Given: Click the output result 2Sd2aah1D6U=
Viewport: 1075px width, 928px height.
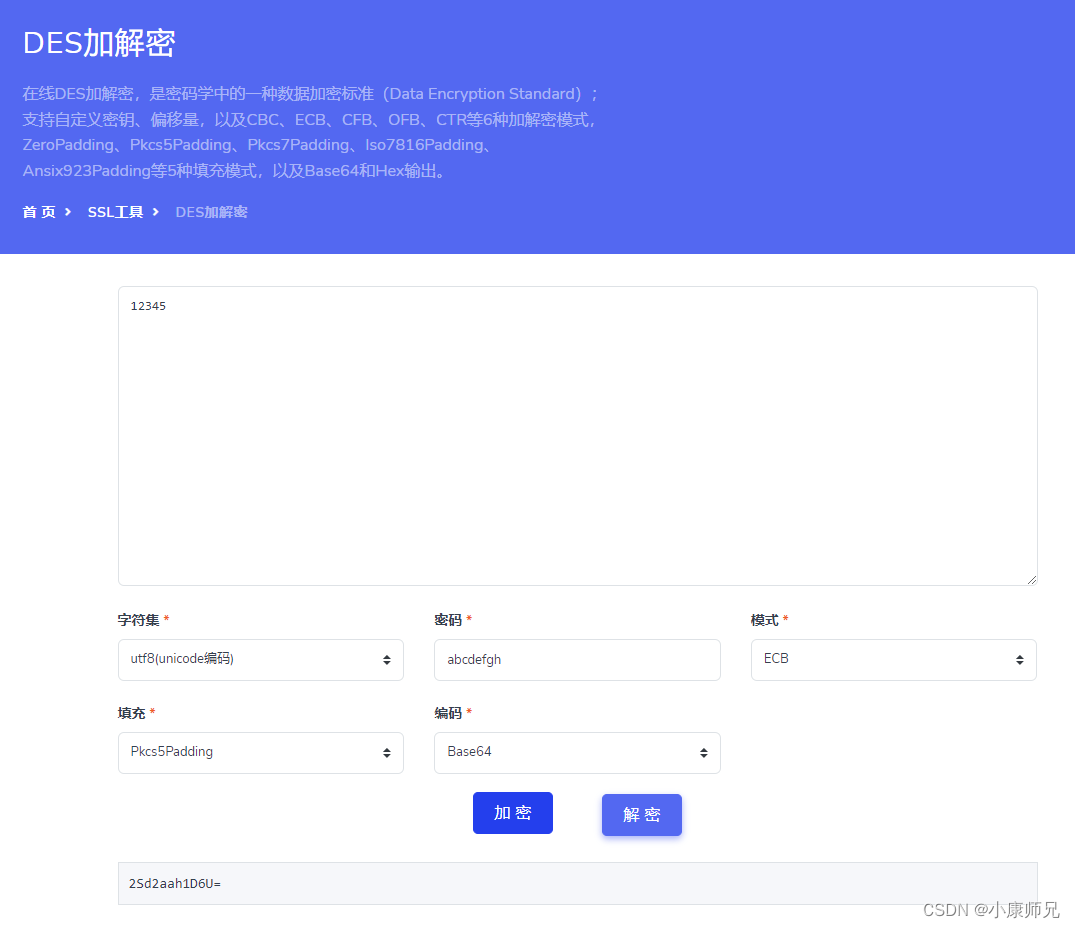Looking at the screenshot, I should click(175, 884).
